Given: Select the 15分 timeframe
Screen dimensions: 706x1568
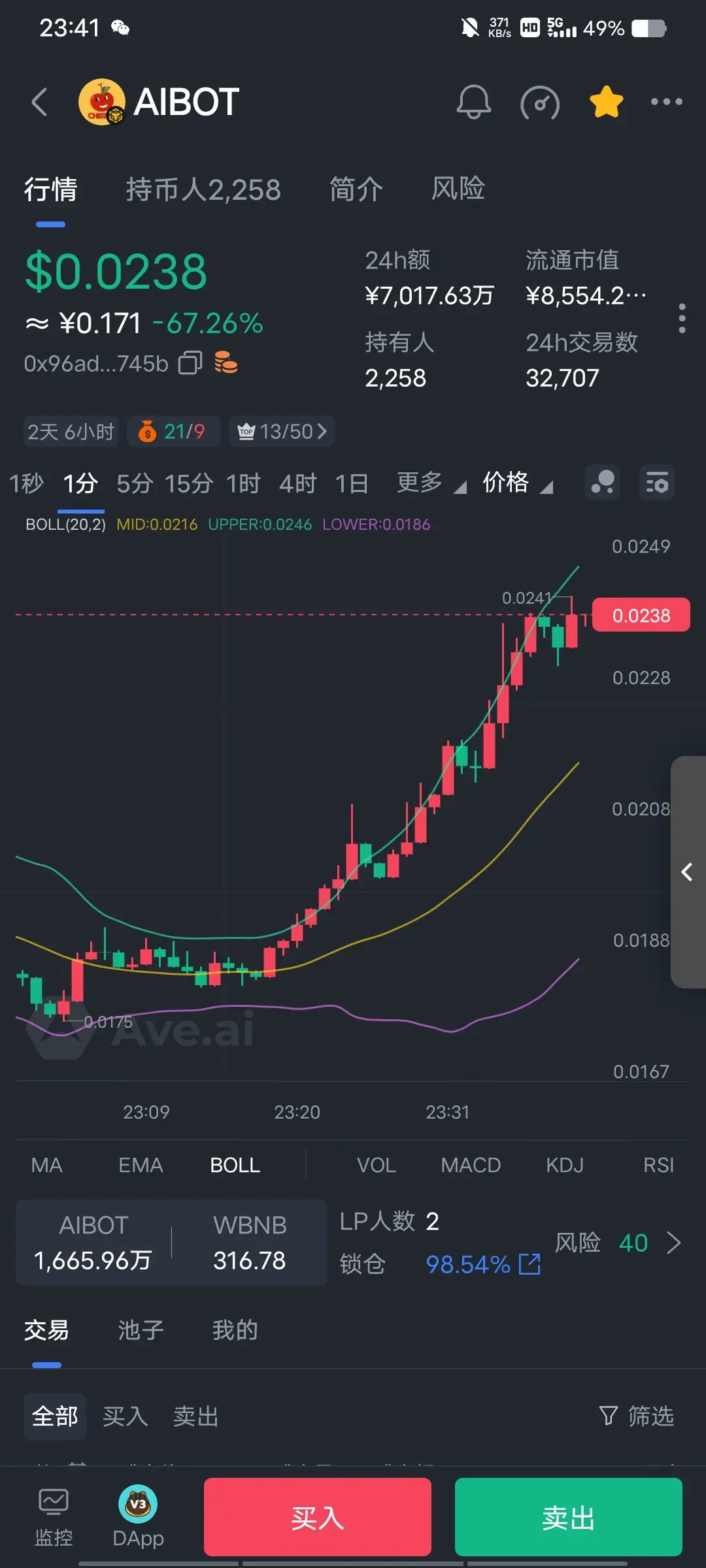Looking at the screenshot, I should (x=189, y=483).
